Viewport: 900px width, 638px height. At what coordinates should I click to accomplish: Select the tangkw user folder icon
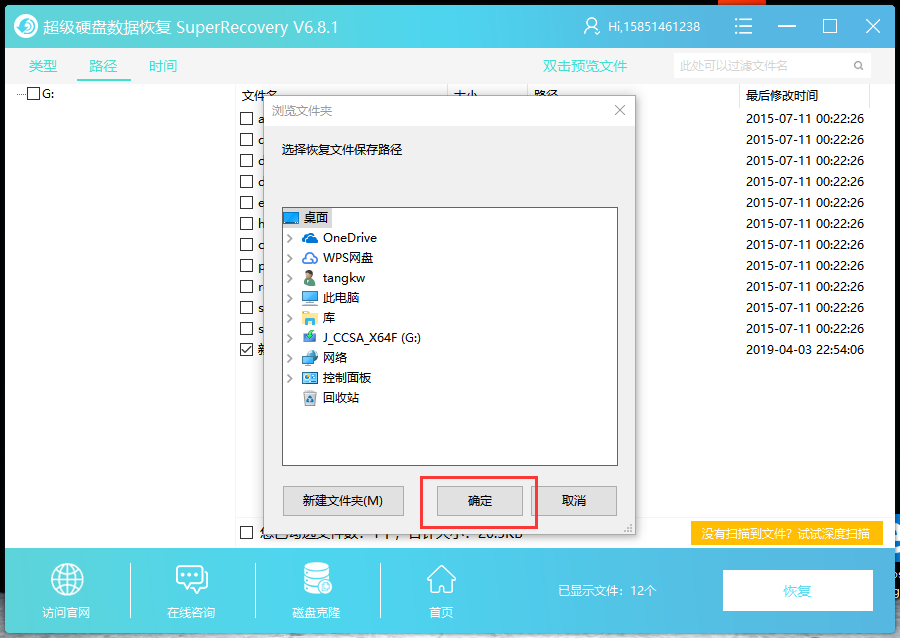pyautogui.click(x=310, y=278)
